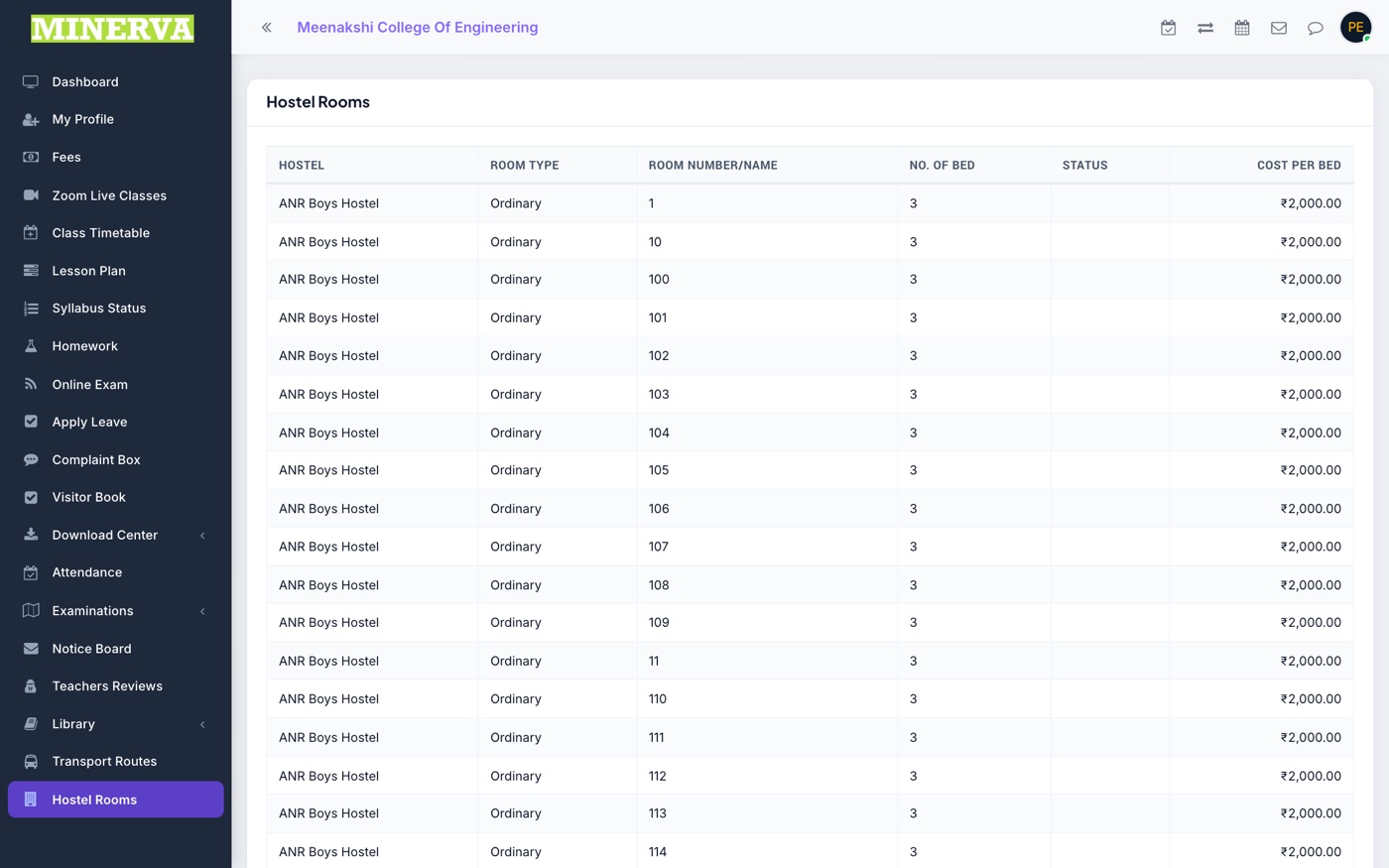1389x868 pixels.
Task: Click the Transport Routes bus icon
Action: tap(31, 762)
